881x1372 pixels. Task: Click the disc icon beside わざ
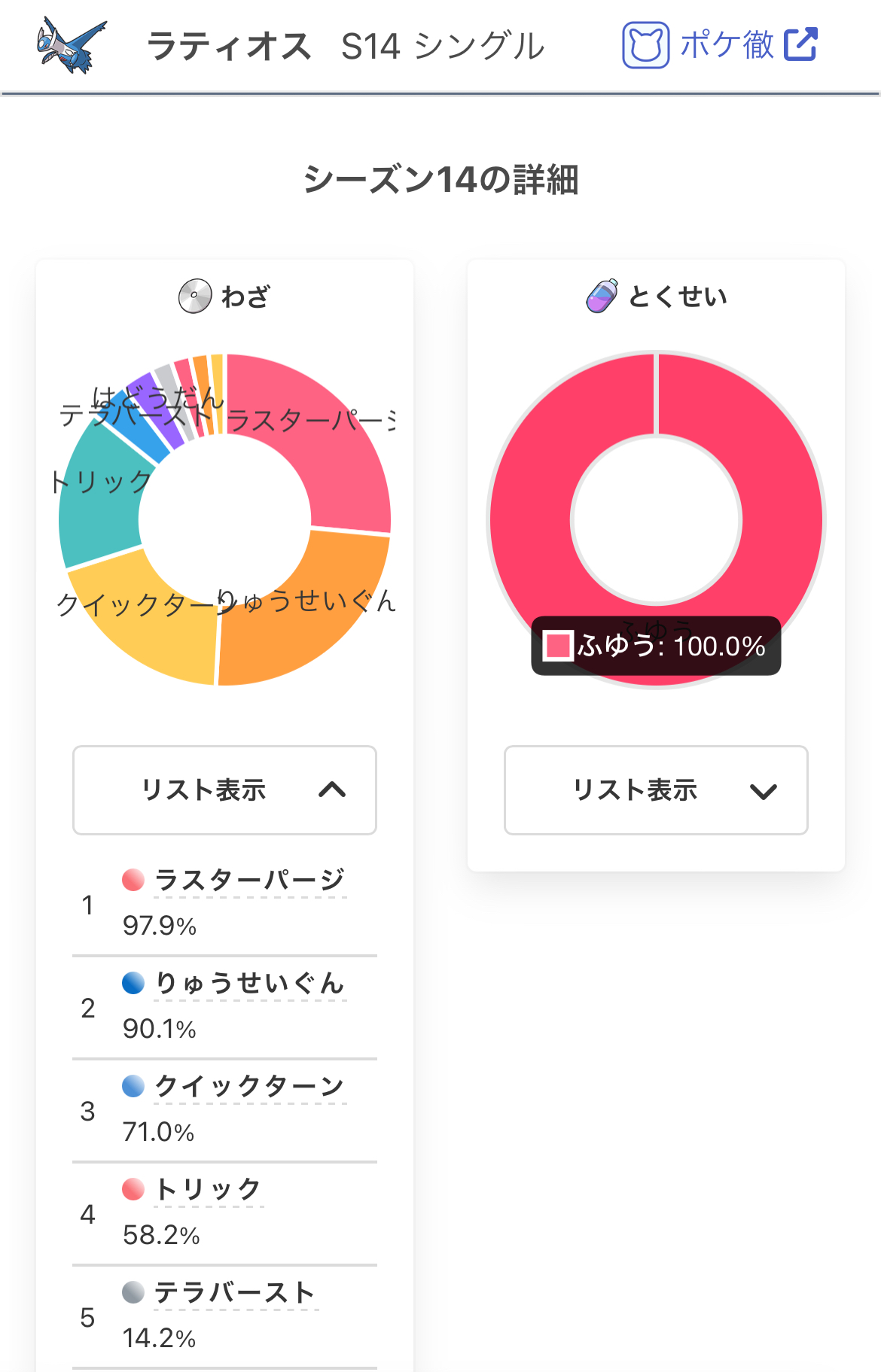pyautogui.click(x=195, y=297)
